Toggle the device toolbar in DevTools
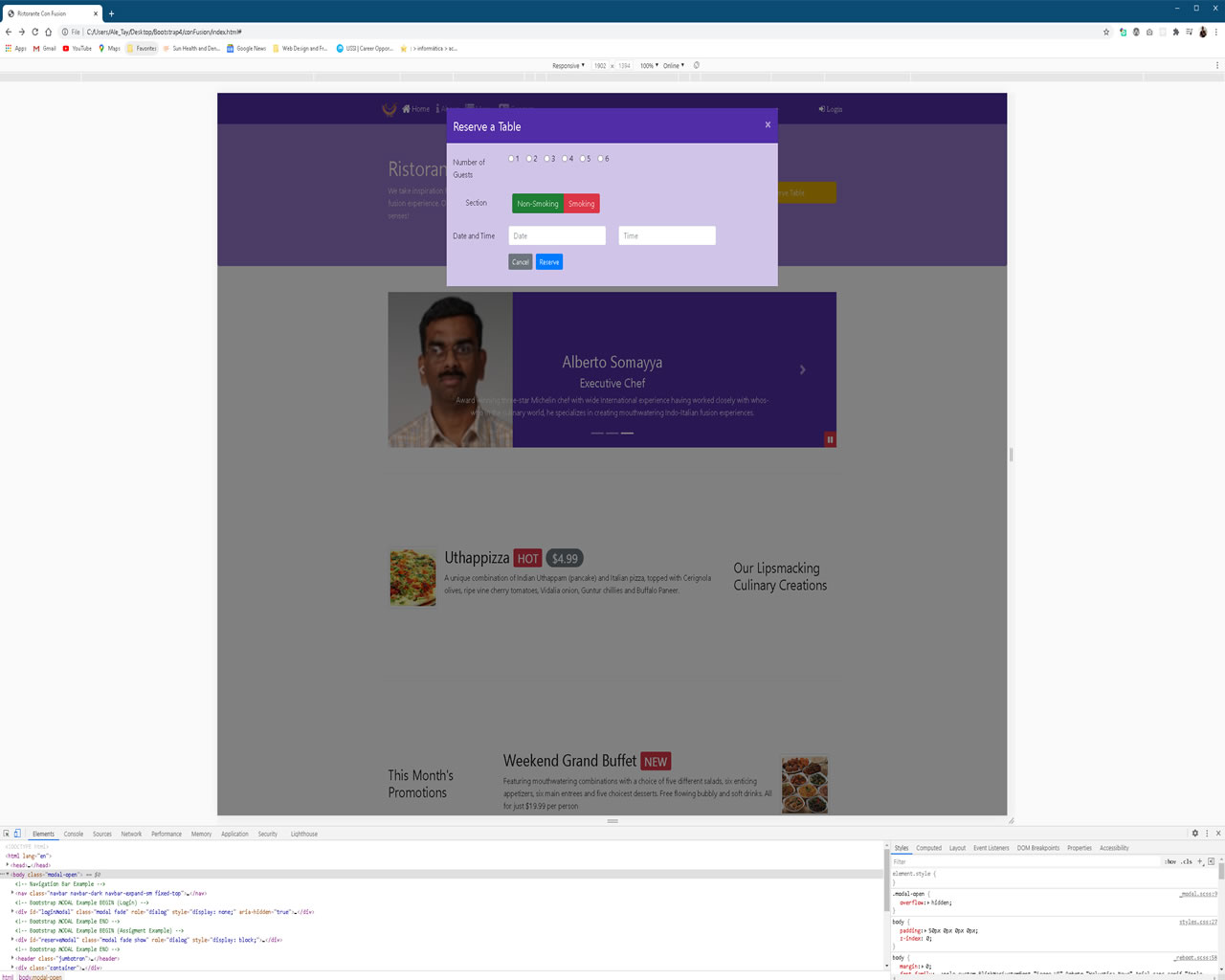 tap(17, 834)
